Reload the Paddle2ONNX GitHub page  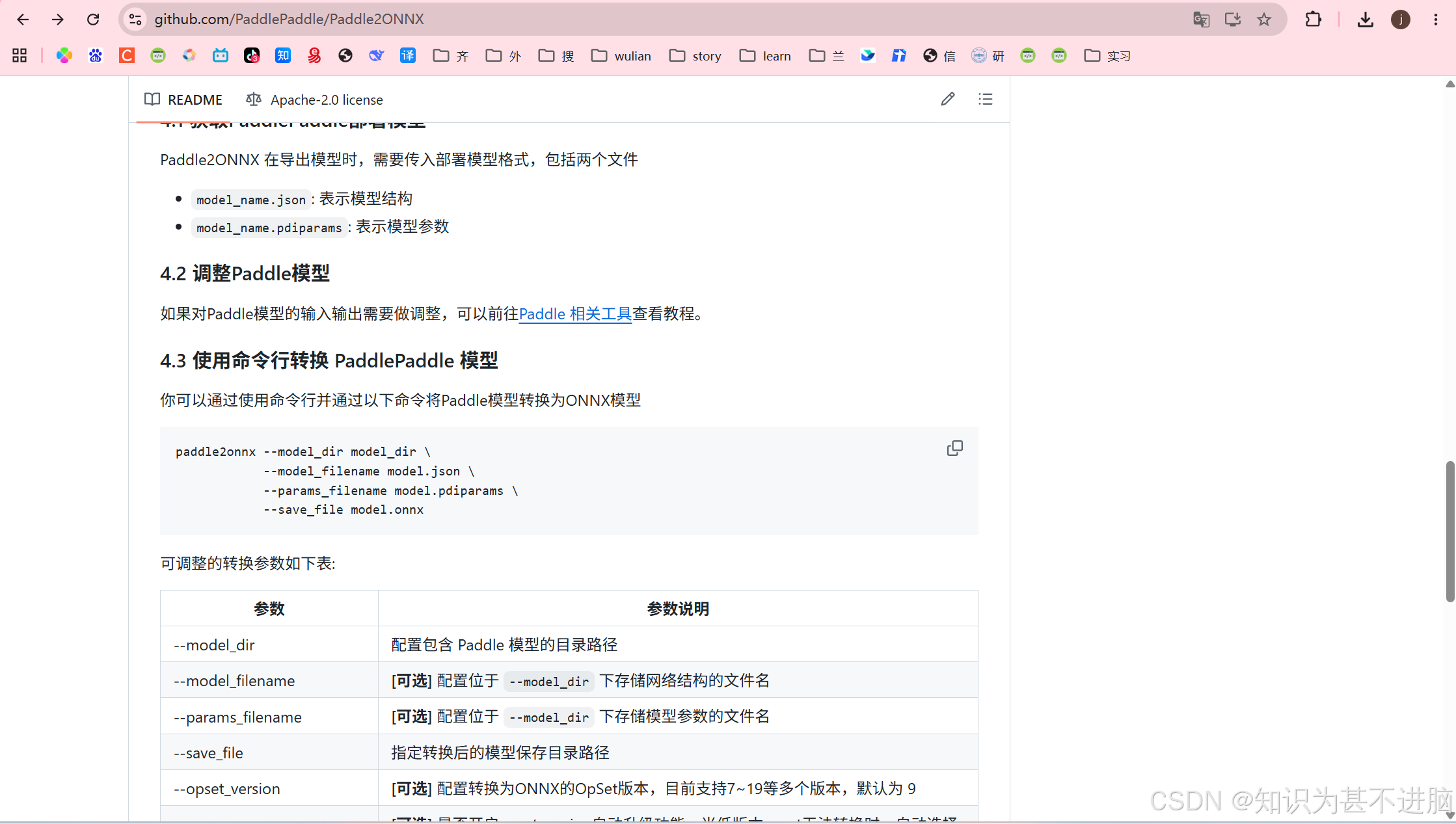click(93, 20)
